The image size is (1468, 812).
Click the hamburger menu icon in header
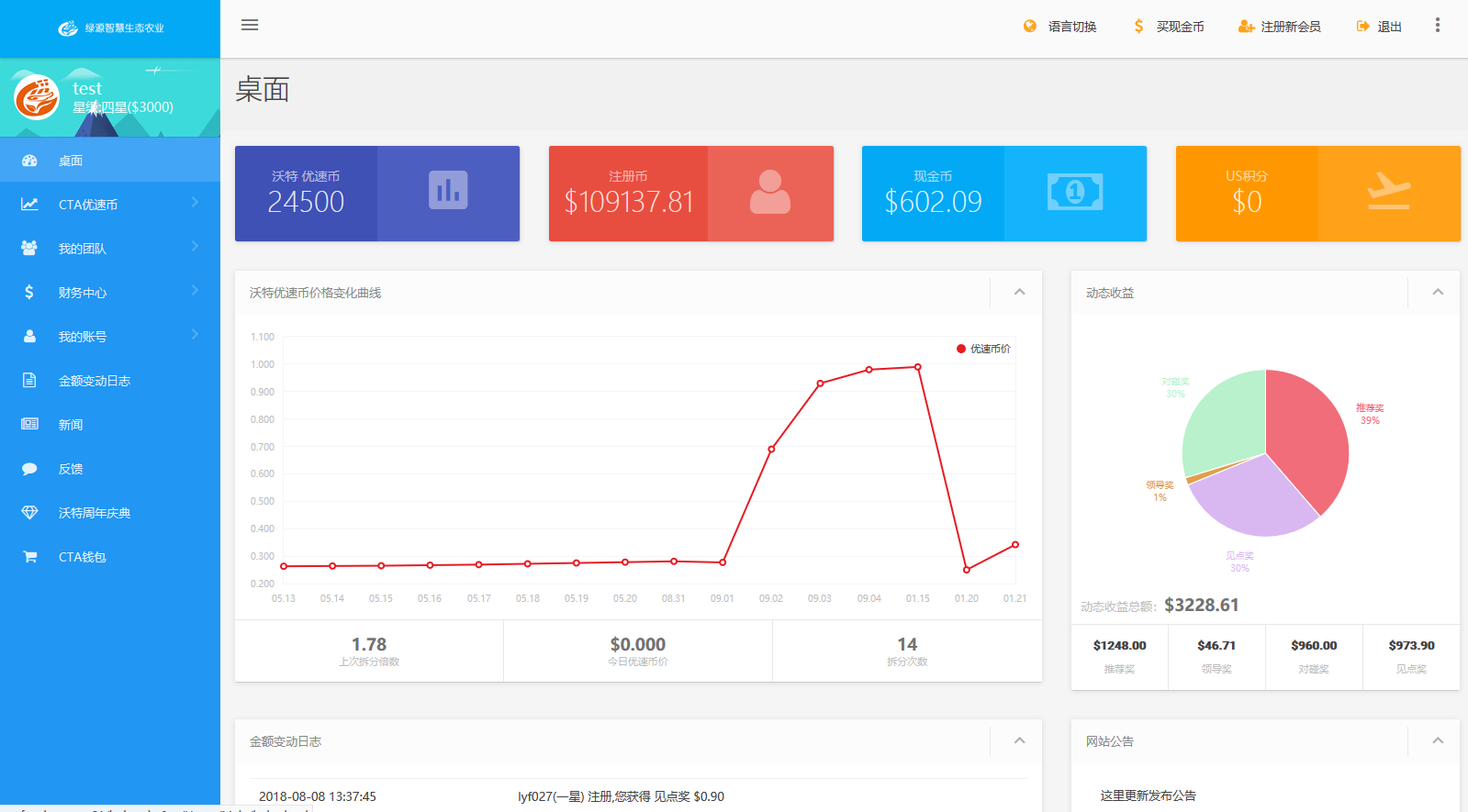click(250, 25)
